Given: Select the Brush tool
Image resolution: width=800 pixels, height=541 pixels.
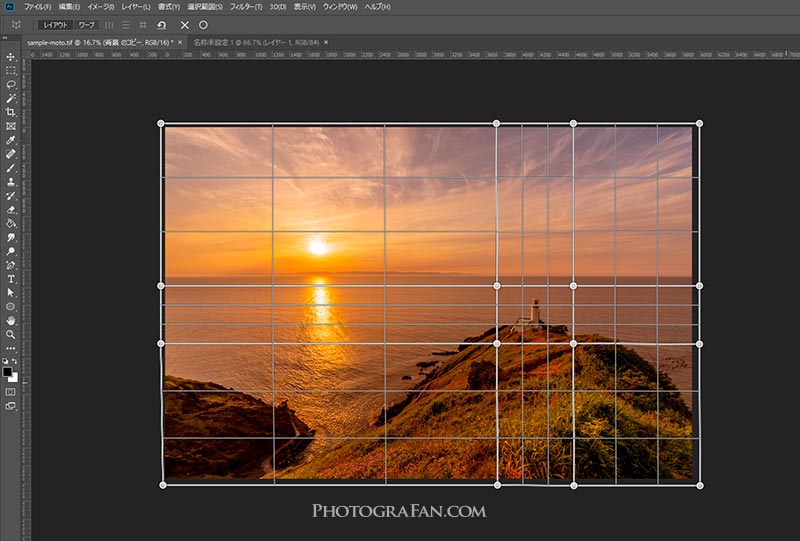Looking at the screenshot, I should pos(10,168).
